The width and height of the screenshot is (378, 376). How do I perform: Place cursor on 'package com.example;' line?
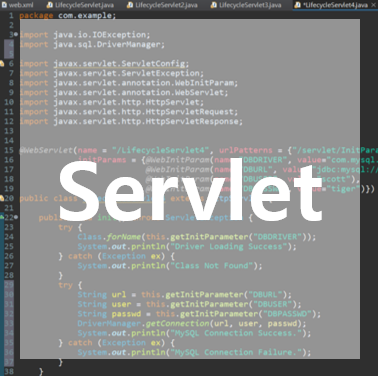67,15
